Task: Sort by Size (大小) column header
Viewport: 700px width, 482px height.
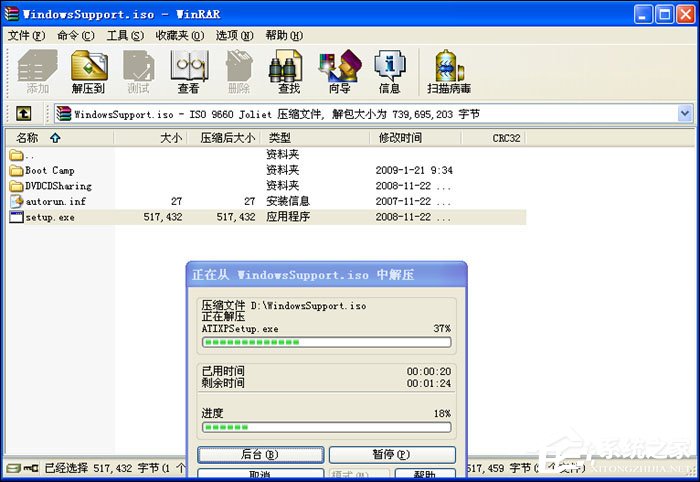Action: tap(151, 138)
